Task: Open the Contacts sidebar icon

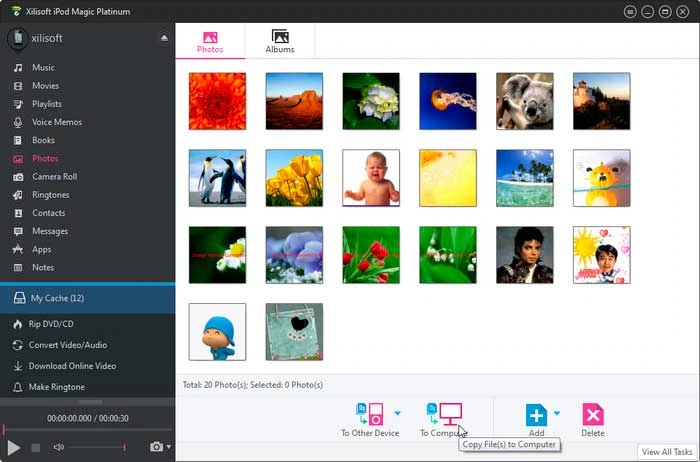Action: (18, 213)
